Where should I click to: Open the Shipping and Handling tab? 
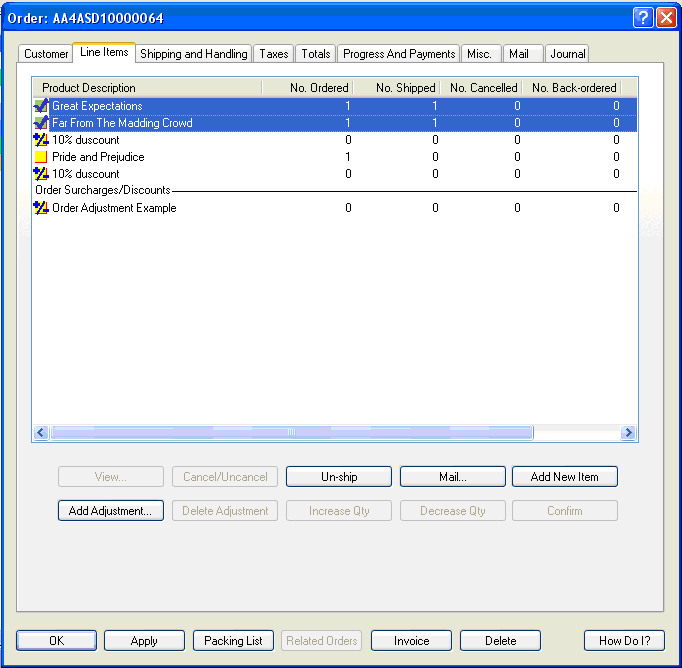point(192,54)
